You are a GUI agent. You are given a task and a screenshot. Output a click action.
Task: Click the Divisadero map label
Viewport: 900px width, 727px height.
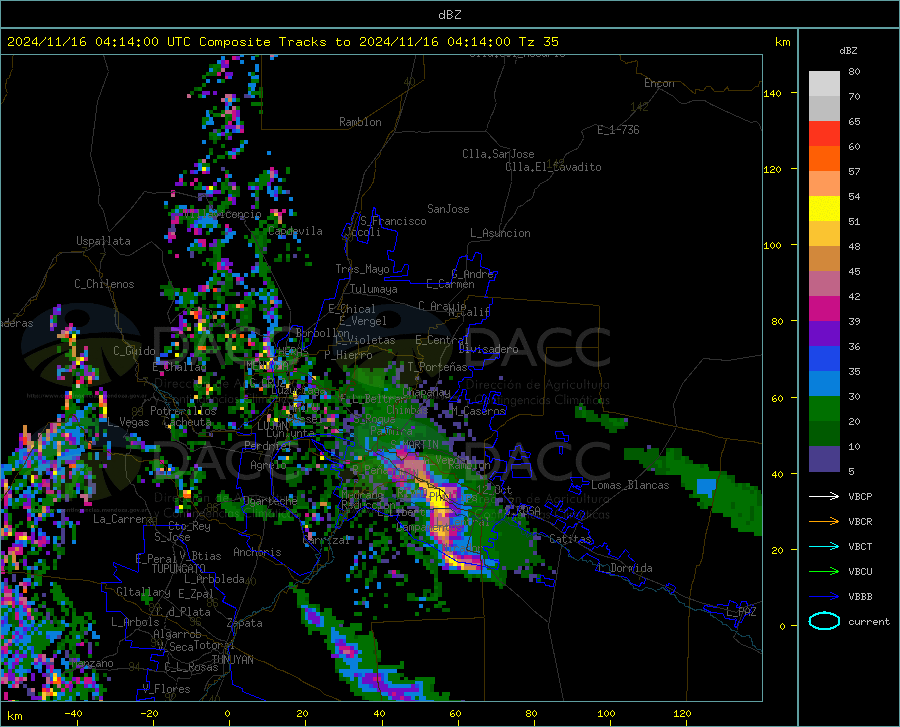click(x=488, y=349)
